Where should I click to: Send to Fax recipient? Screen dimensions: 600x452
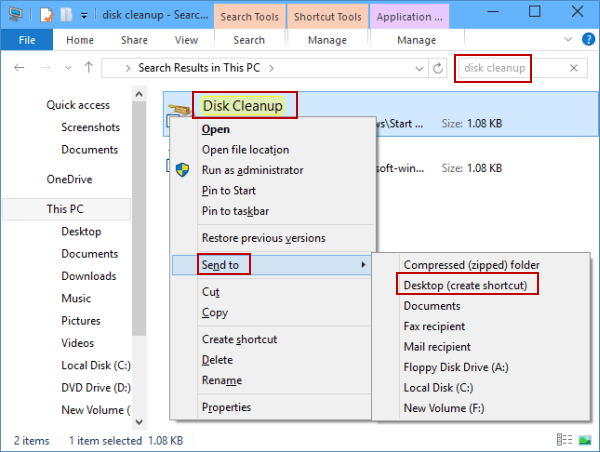pos(481,326)
